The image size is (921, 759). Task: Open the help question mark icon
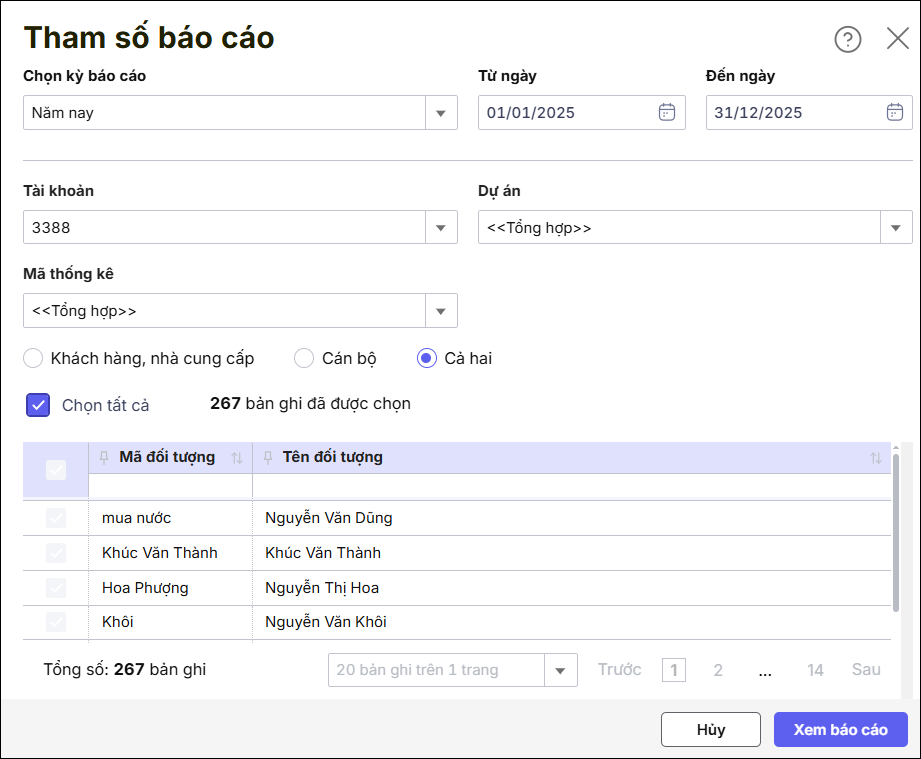coord(847,39)
